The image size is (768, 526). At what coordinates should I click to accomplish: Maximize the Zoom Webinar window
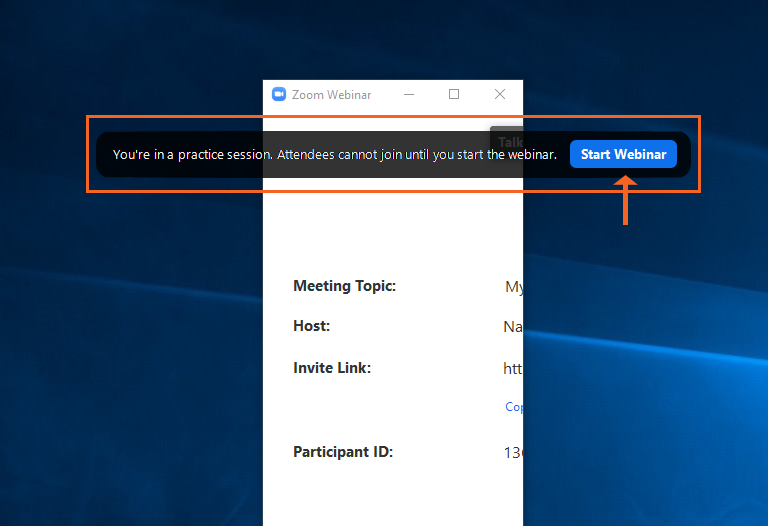[x=454, y=95]
